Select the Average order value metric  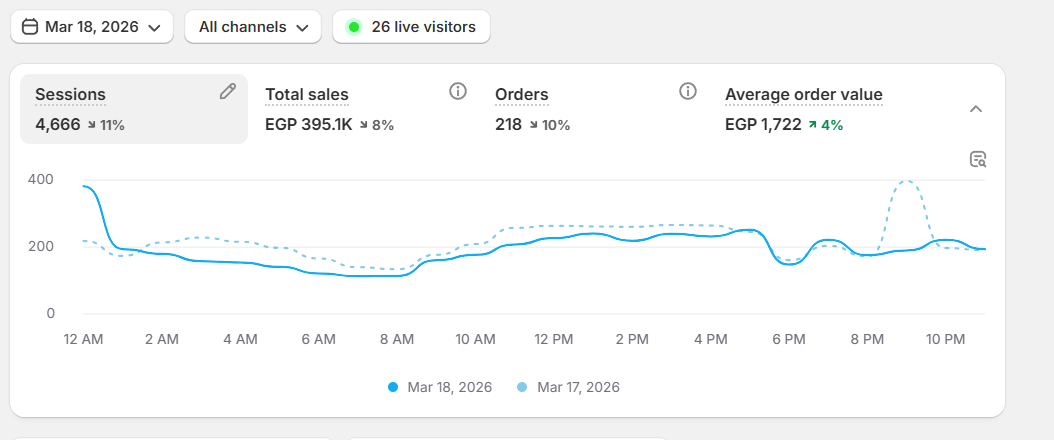pos(803,95)
